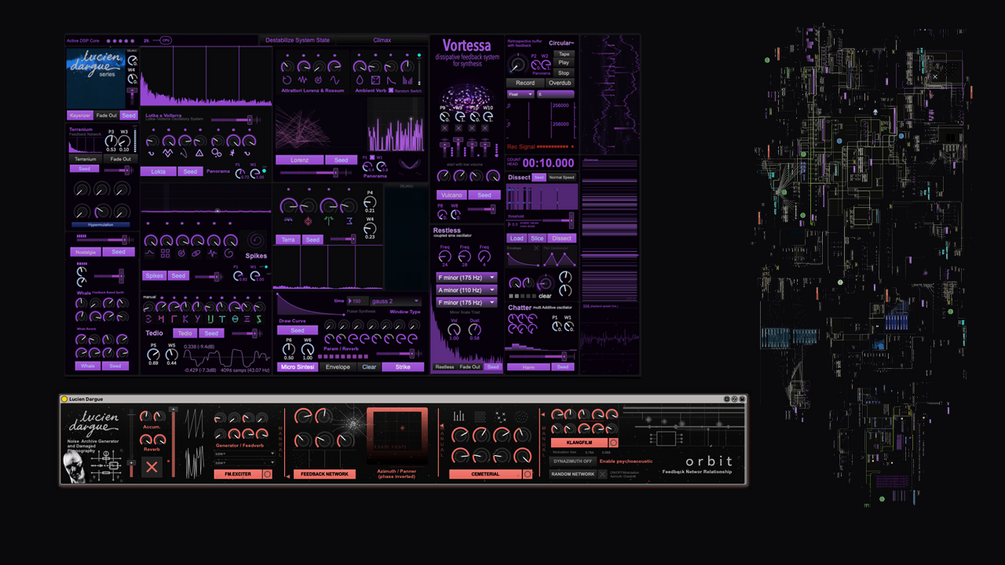The width and height of the screenshot is (1005, 565).
Task: Select the Envelope tab beside Micro Sintesi
Action: [338, 367]
